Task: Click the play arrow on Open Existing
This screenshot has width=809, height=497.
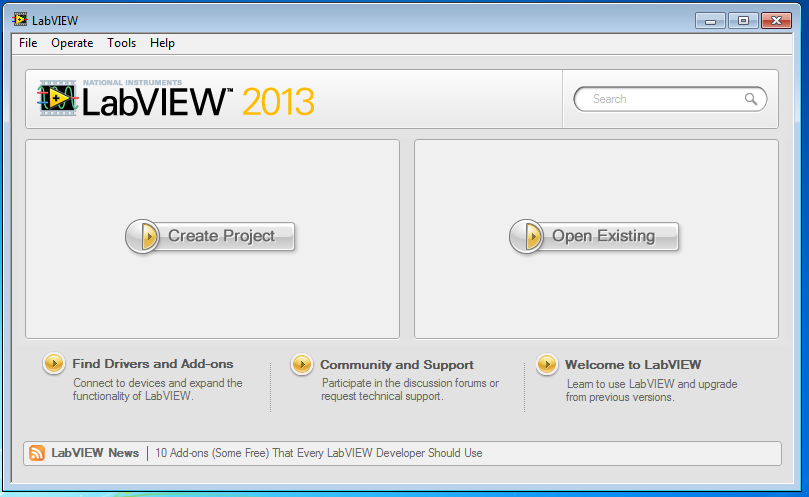Action: (x=526, y=236)
